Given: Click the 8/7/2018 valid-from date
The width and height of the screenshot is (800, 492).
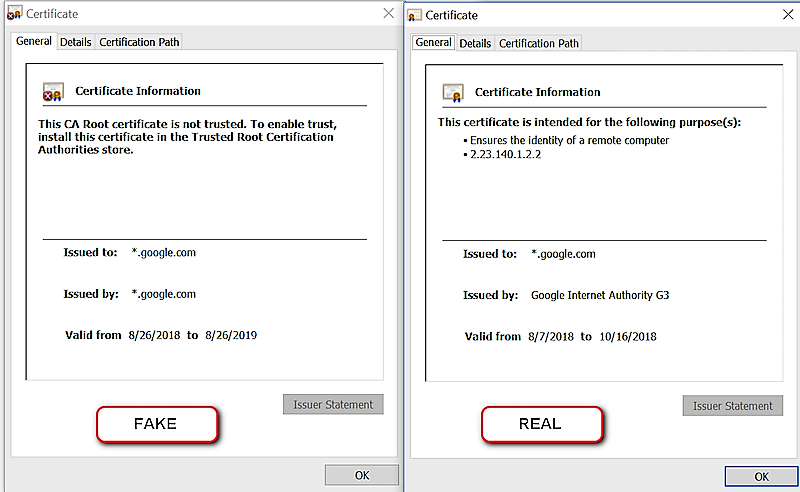Looking at the screenshot, I should [x=551, y=337].
